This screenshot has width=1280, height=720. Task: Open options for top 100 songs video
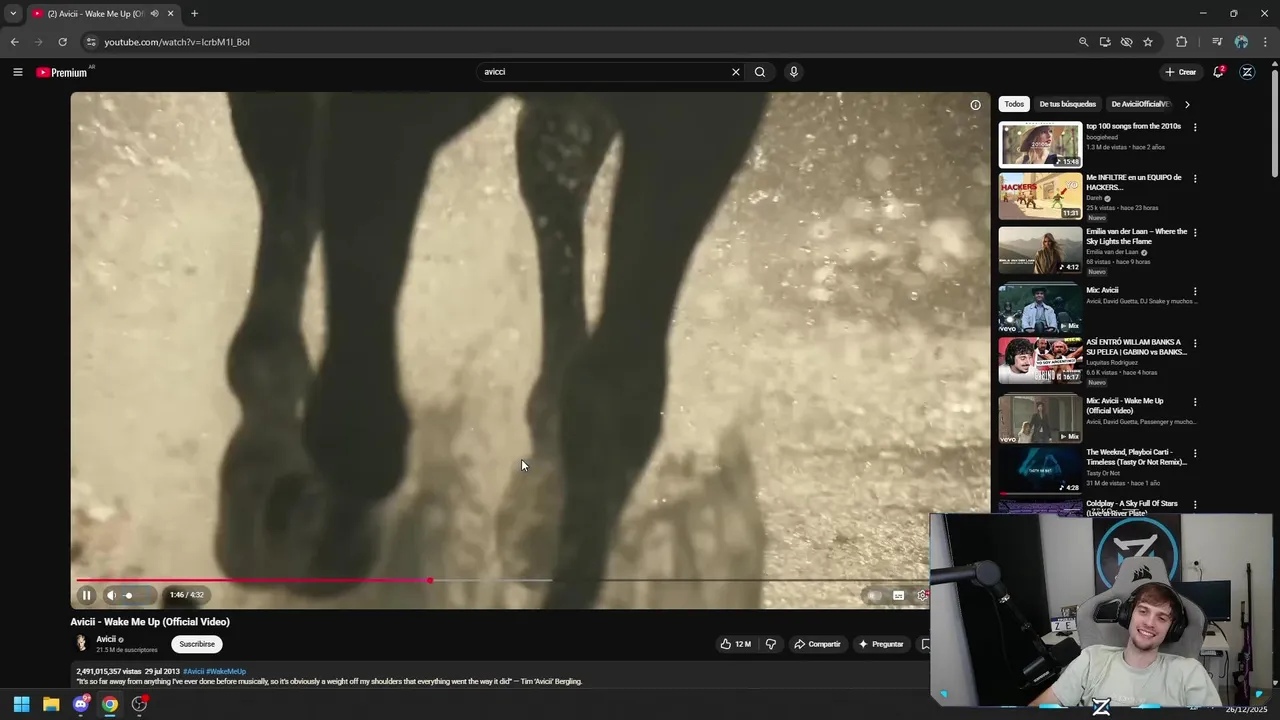click(x=1194, y=127)
